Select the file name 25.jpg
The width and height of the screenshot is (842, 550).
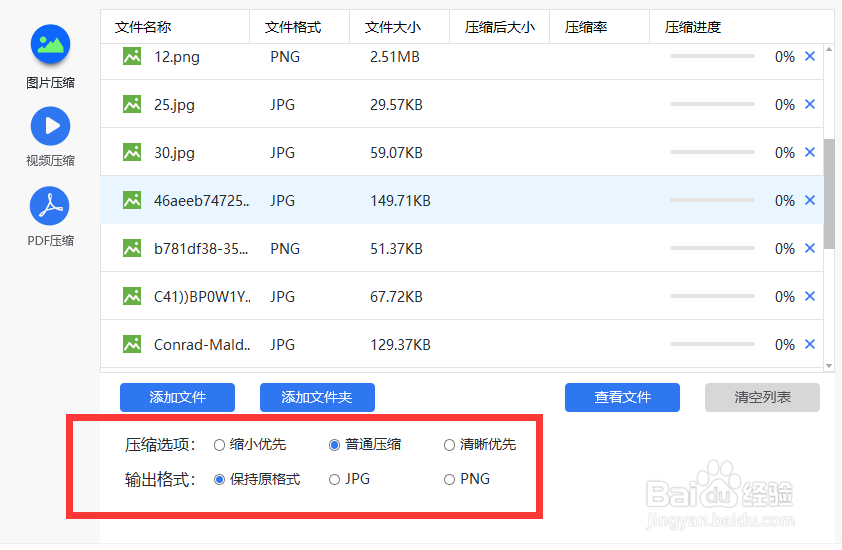(x=174, y=105)
